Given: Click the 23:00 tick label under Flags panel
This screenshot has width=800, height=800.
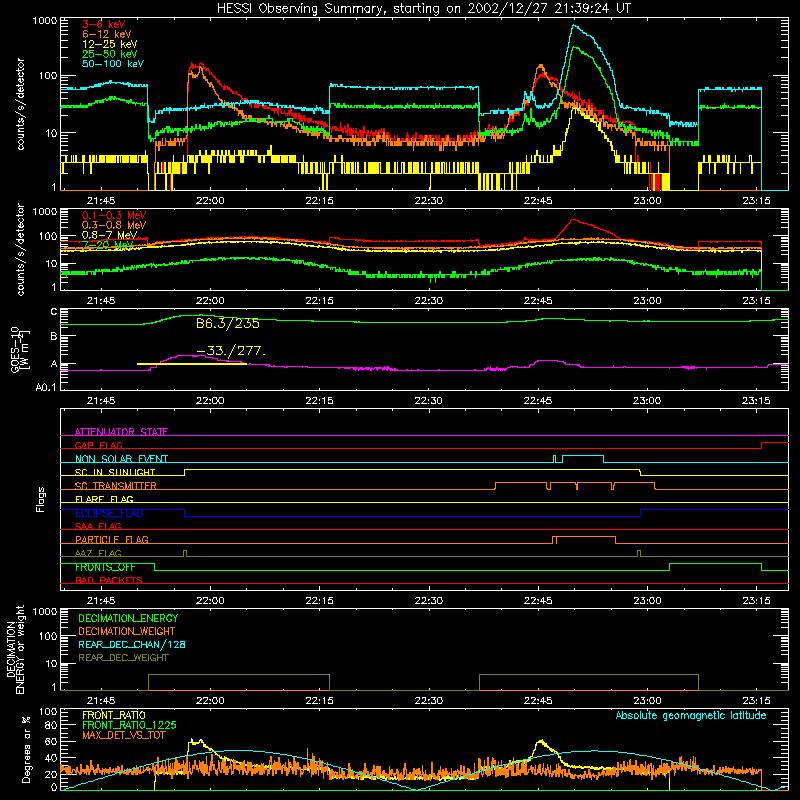Looking at the screenshot, I should (x=647, y=601).
